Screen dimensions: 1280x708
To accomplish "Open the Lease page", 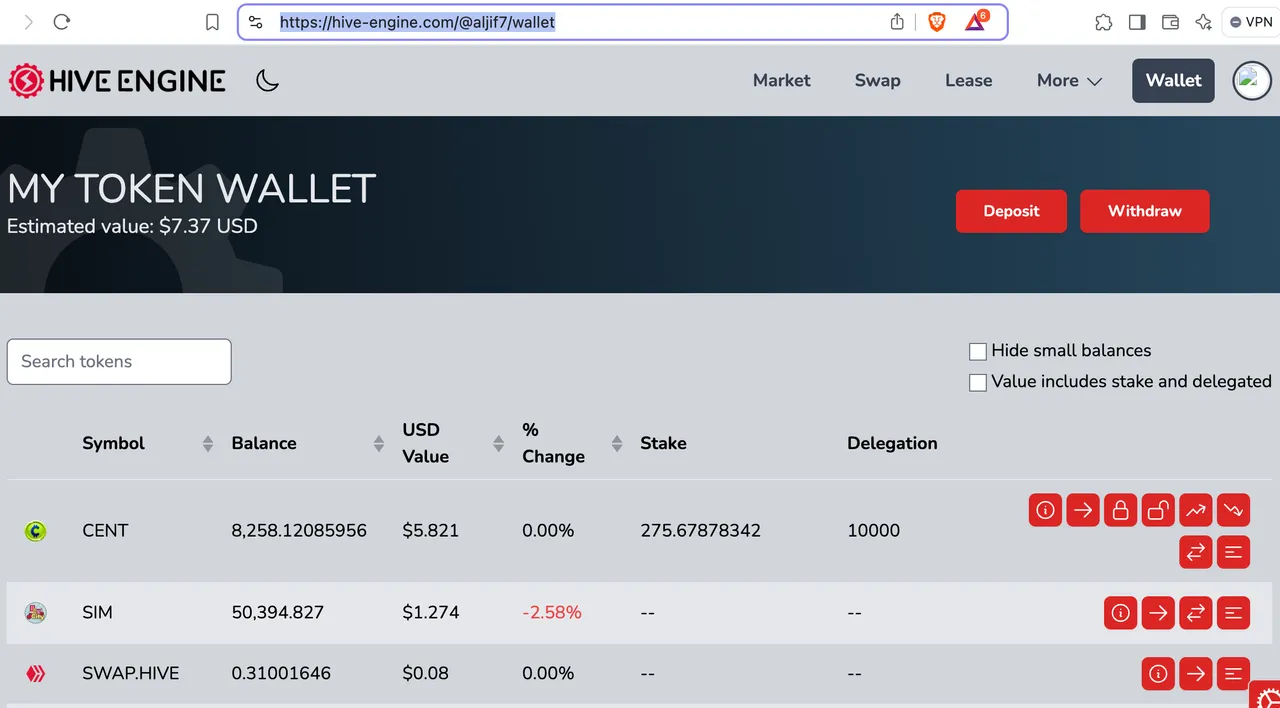I will coord(968,81).
